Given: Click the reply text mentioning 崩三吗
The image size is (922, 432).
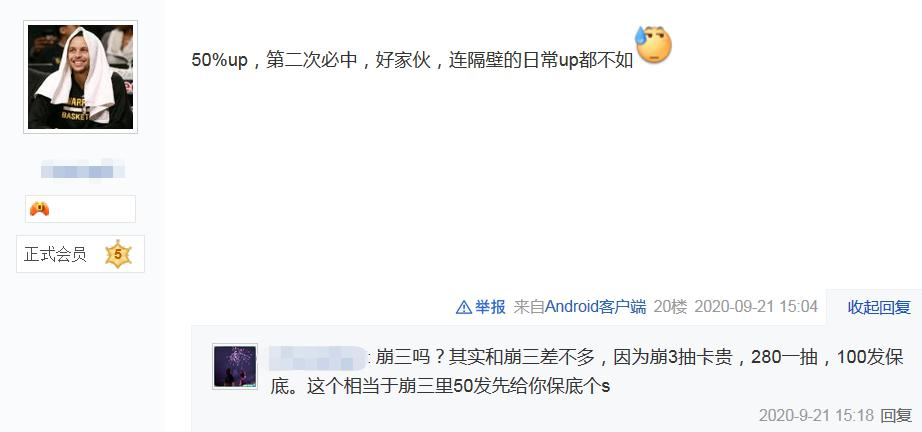Looking at the screenshot, I should tap(588, 372).
